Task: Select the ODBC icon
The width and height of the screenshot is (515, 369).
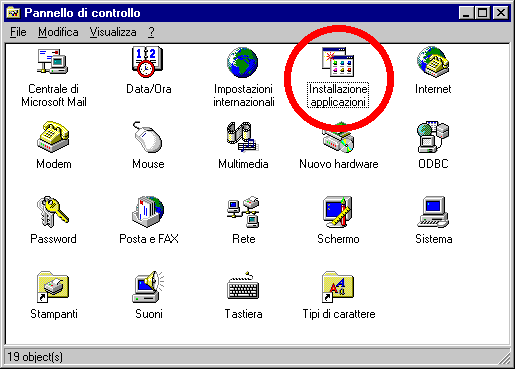Action: (433, 137)
